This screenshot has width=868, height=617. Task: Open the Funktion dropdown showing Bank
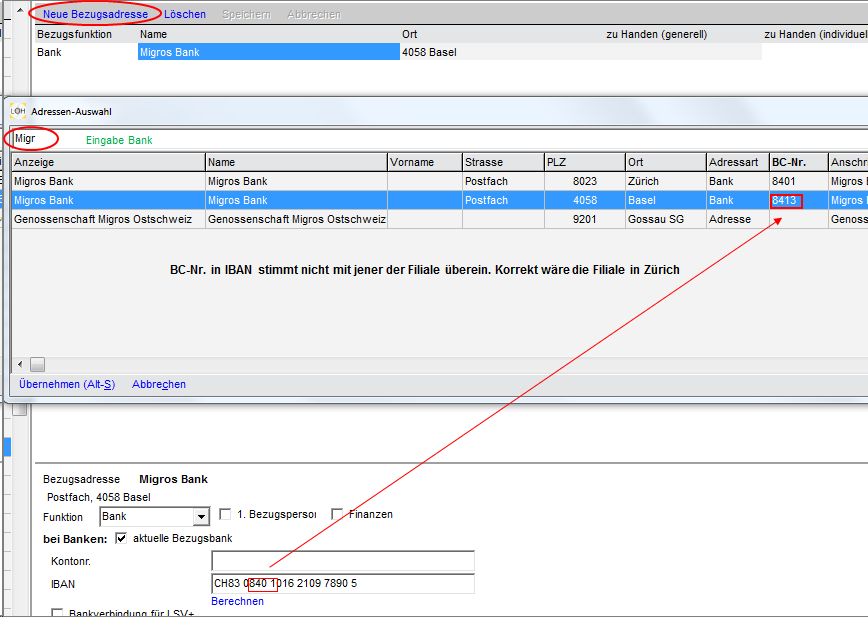pyautogui.click(x=201, y=517)
